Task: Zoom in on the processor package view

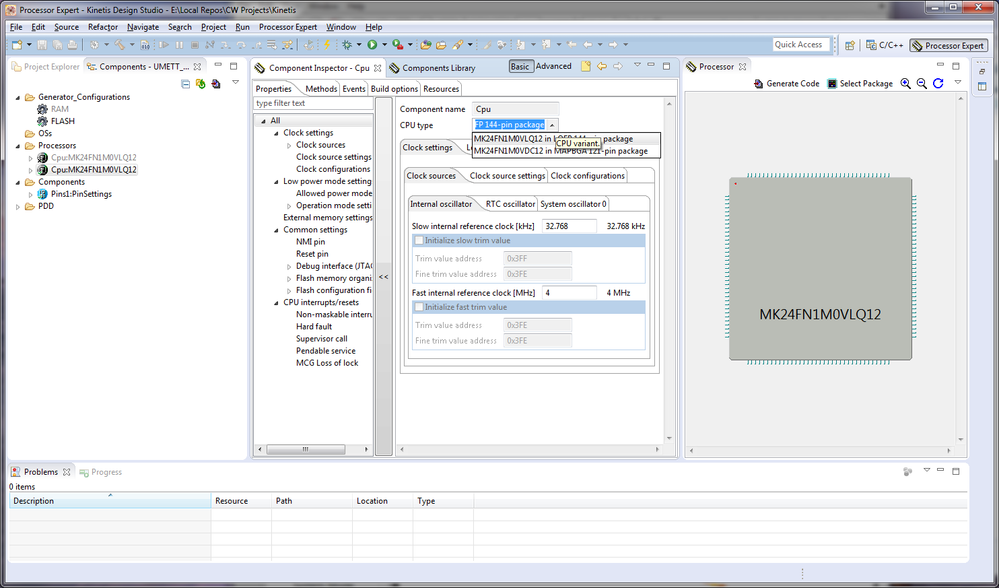Action: pos(906,84)
